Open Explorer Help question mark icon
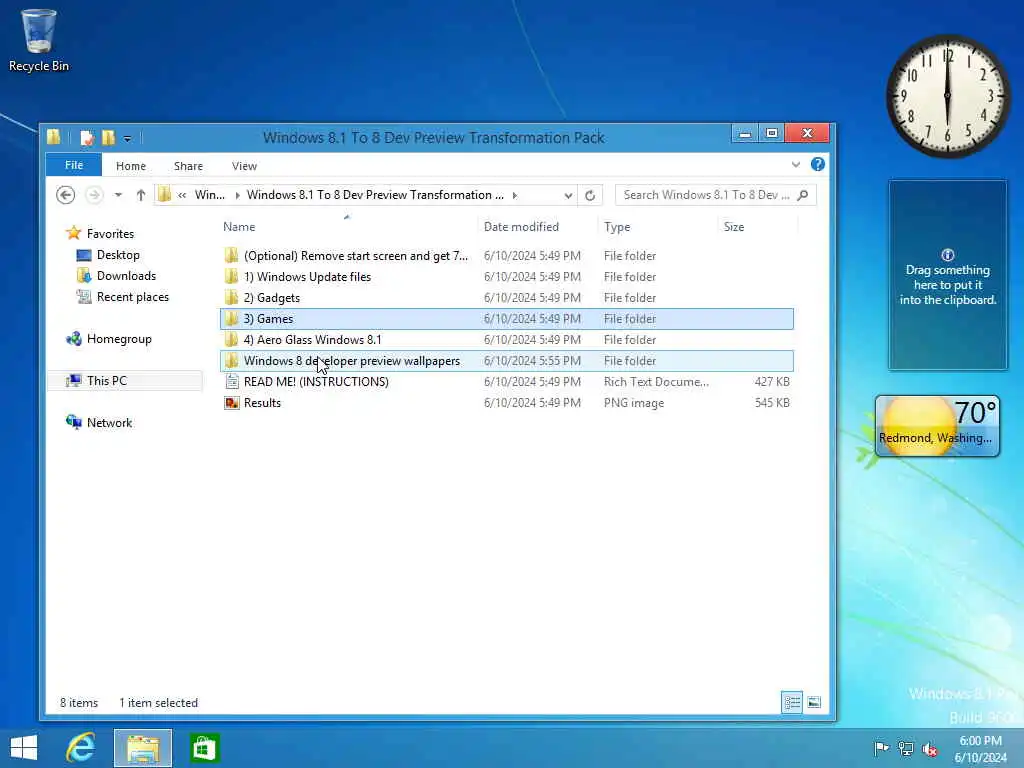 818,165
